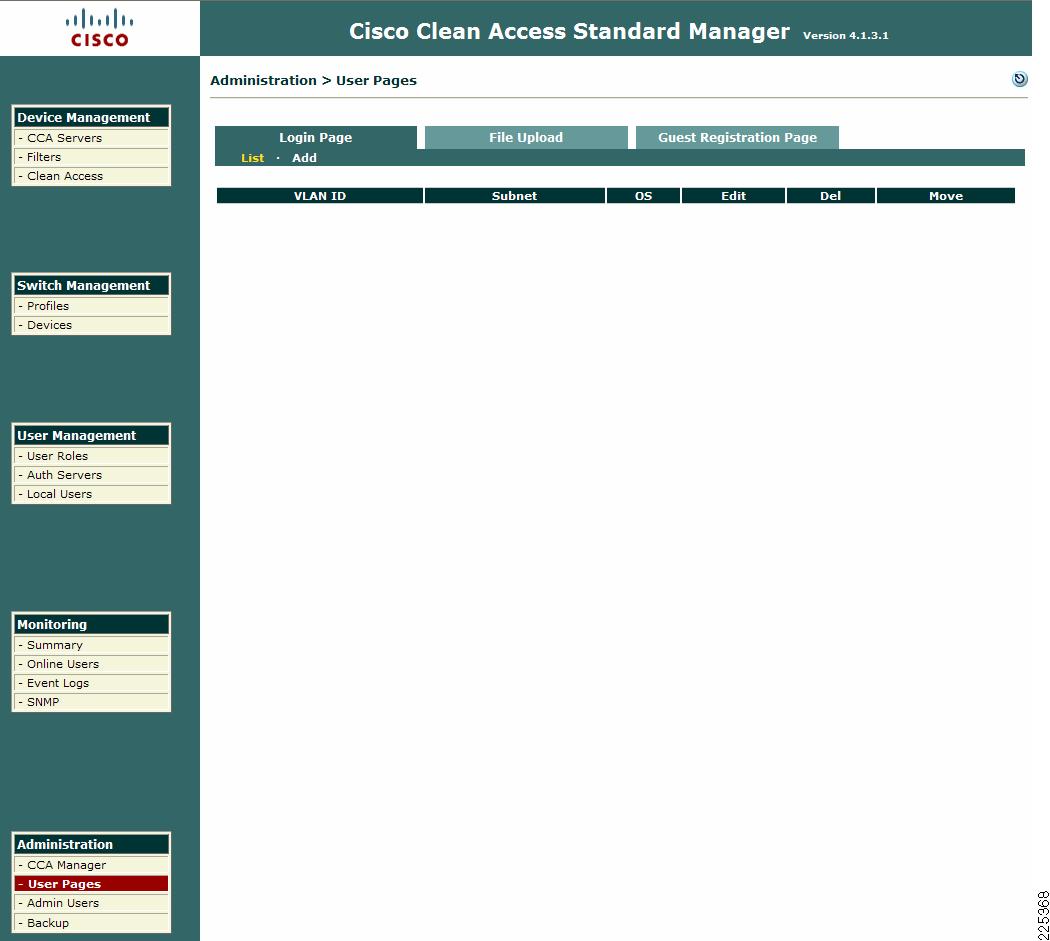This screenshot has width=1050, height=941.
Task: Open Local Users page
Action: 92,494
